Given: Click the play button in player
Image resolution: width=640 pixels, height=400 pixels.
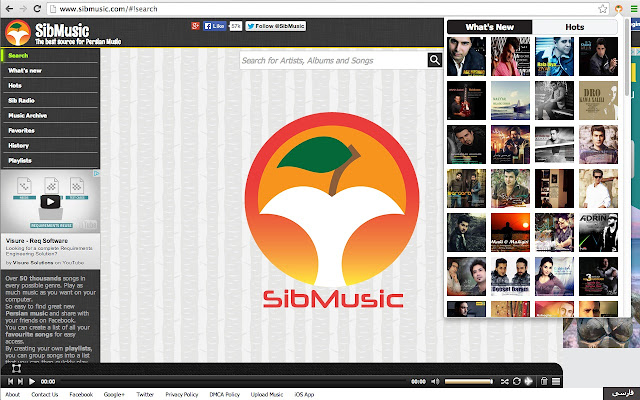Looking at the screenshot, I should [32, 381].
